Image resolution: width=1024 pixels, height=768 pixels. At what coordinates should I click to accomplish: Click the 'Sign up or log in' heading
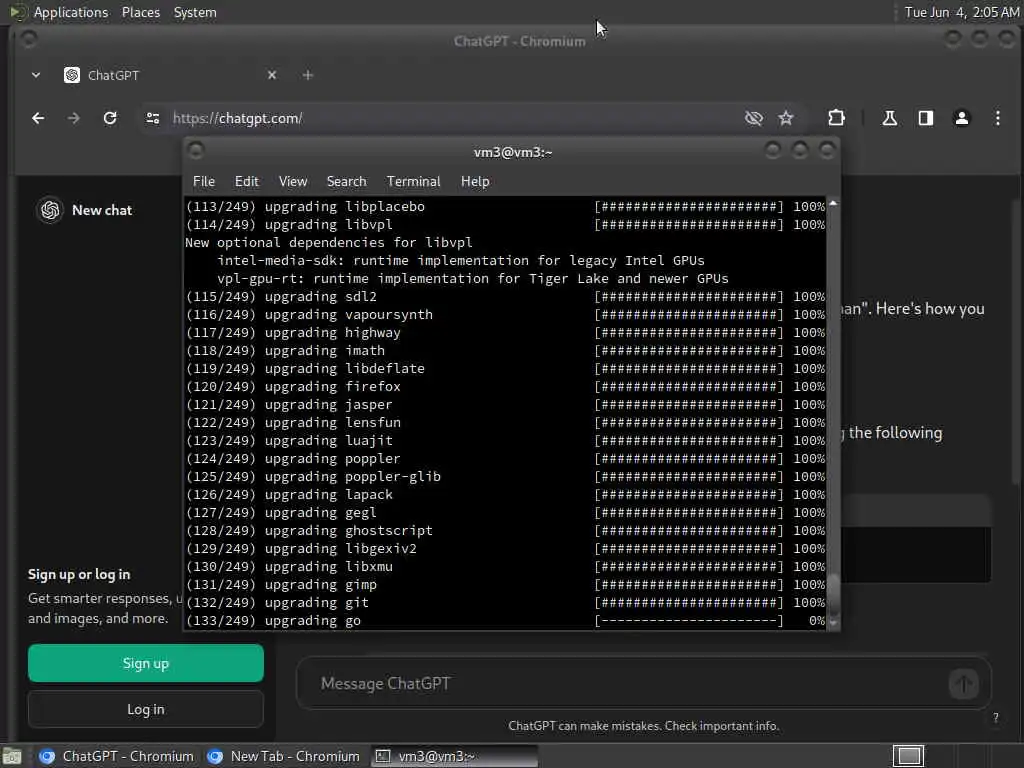[x=79, y=575]
